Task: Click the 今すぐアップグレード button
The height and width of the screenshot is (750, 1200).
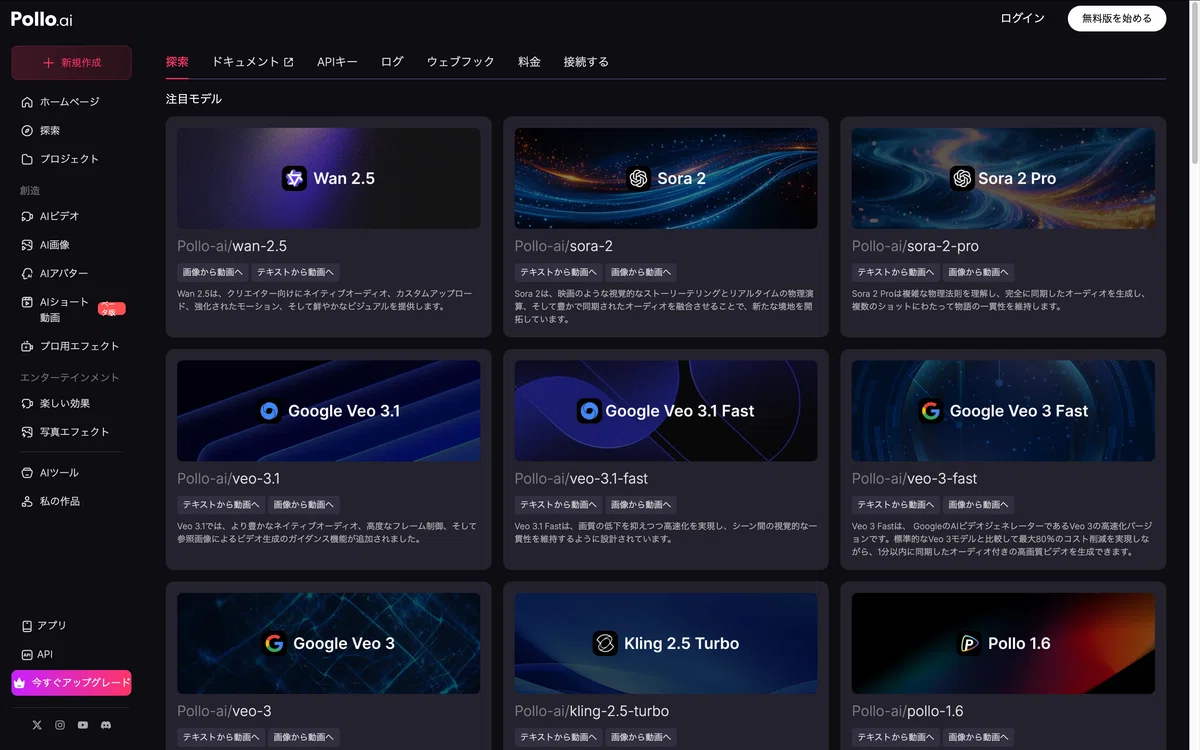Action: click(x=71, y=683)
